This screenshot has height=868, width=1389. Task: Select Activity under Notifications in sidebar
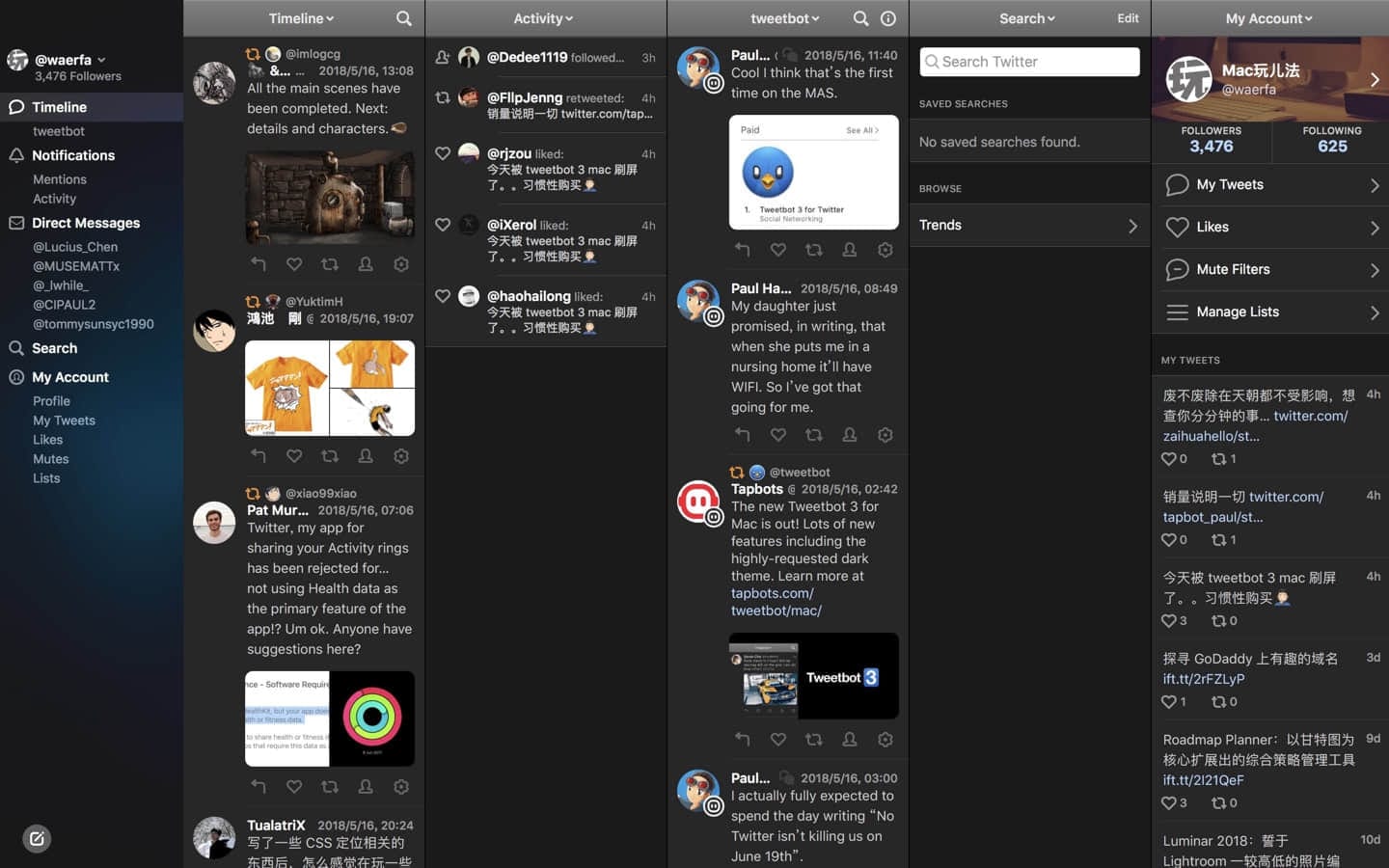click(54, 199)
